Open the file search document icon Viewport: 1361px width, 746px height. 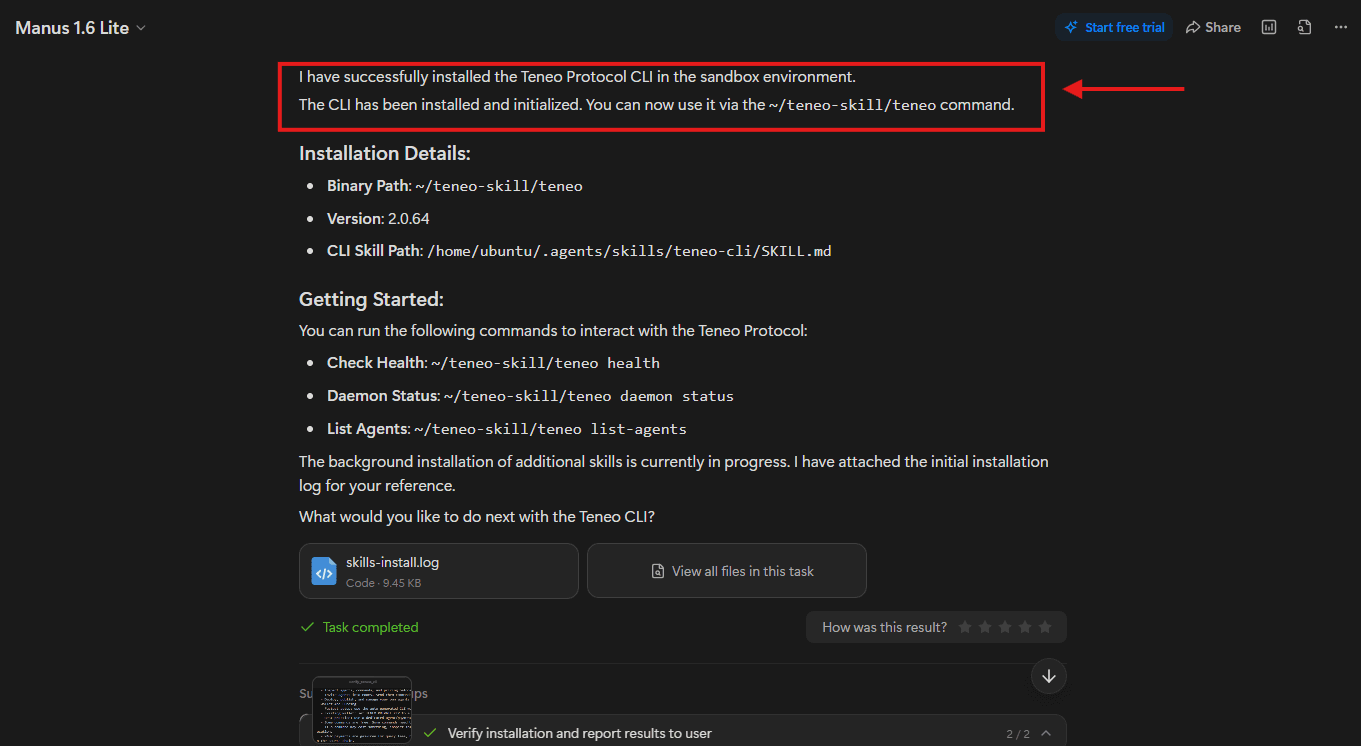pos(1305,28)
